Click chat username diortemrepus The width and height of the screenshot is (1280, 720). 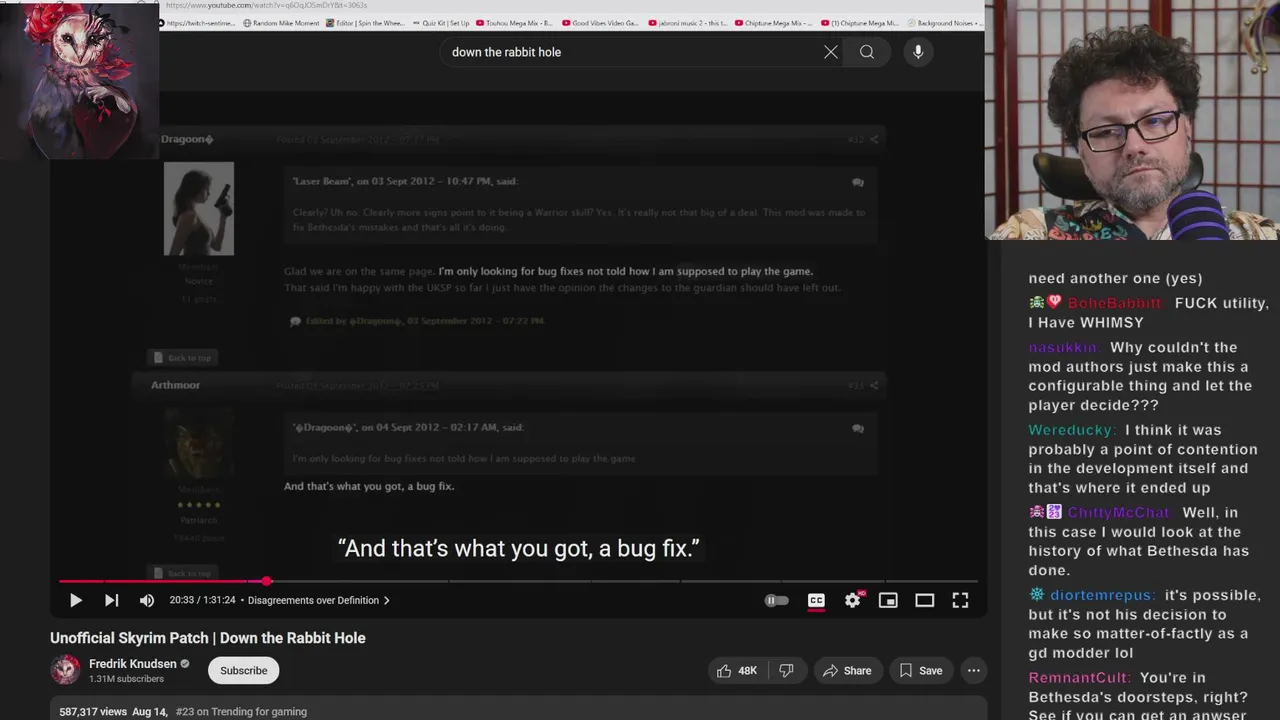point(1102,595)
